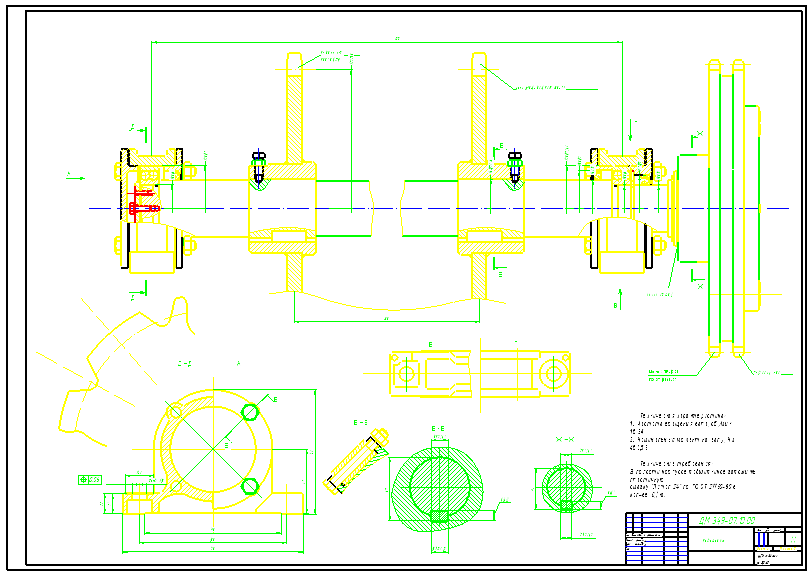Pick the upper green bolt hole circle
This screenshot has width=811, height=577.
click(250, 412)
